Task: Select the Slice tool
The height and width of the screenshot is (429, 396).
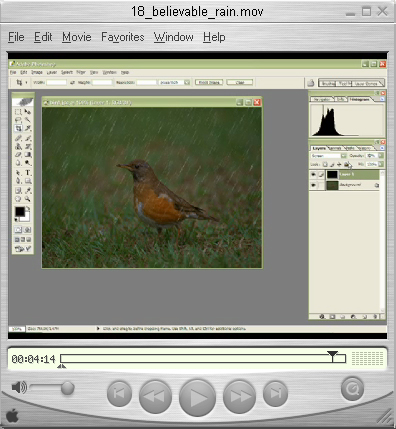Action: tap(28, 128)
